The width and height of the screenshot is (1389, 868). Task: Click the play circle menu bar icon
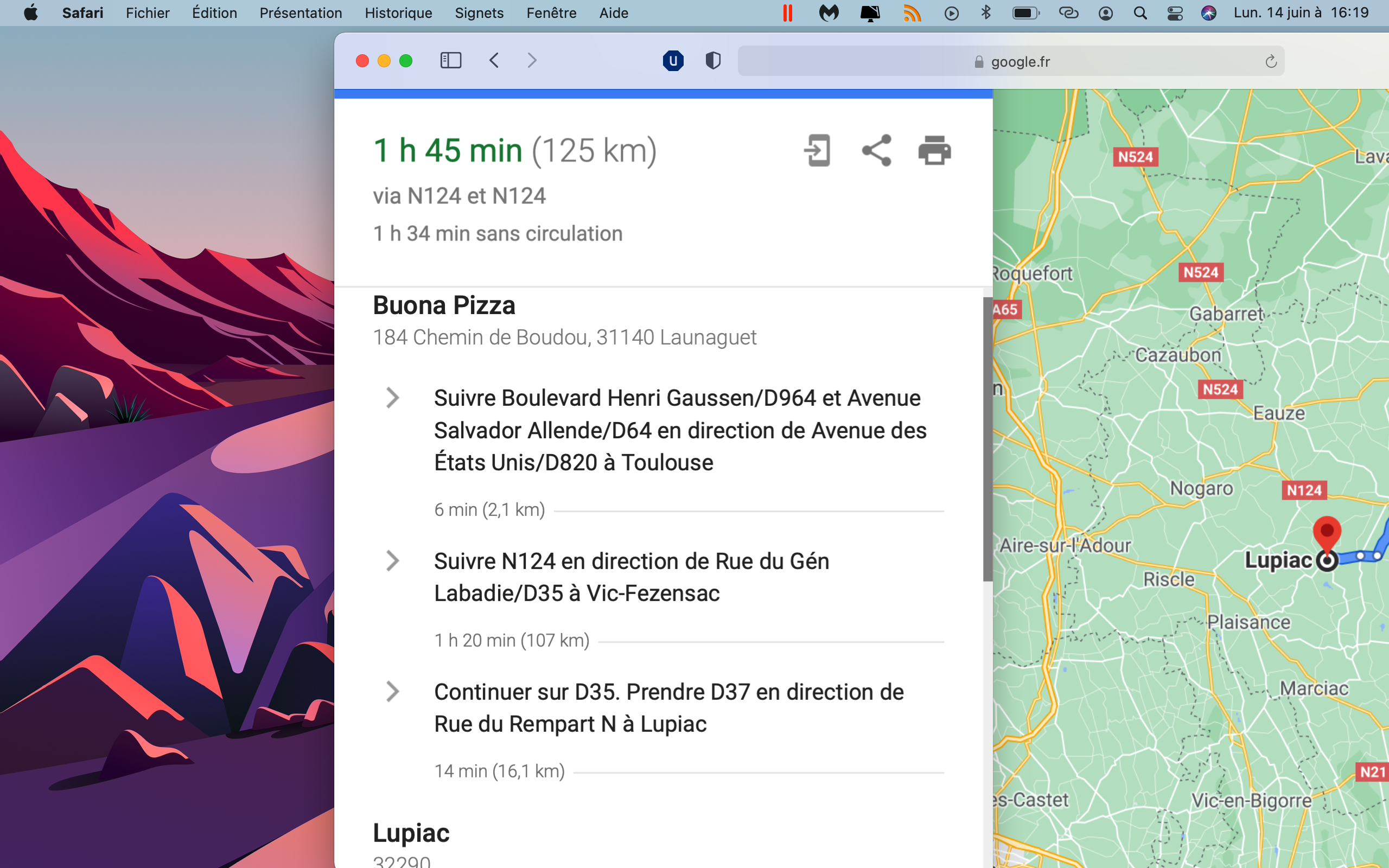coord(951,12)
